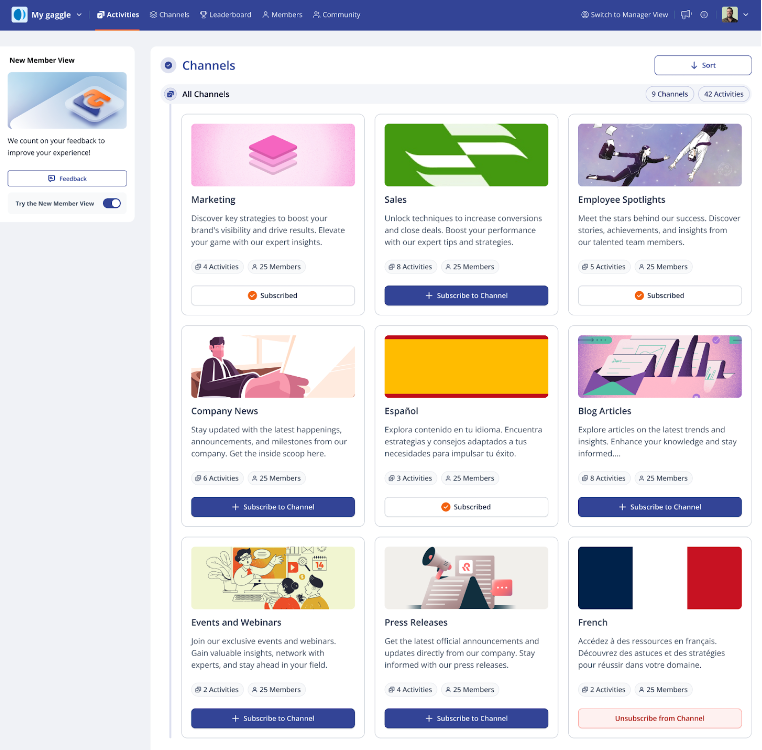Click the Channels header circle icon
The height and width of the screenshot is (750, 762).
click(168, 65)
